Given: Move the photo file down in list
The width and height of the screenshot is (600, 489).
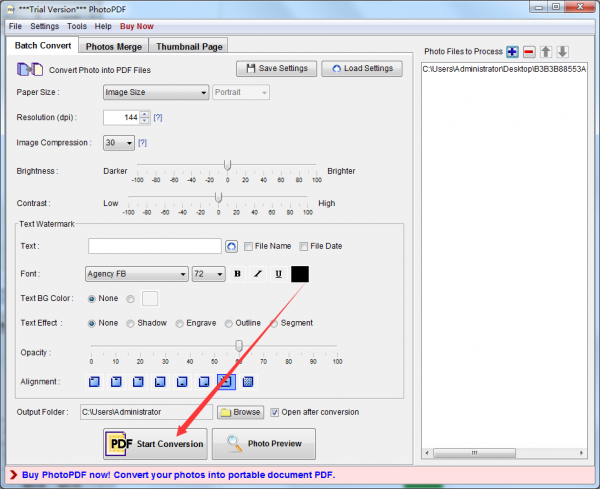Looking at the screenshot, I should click(563, 51).
